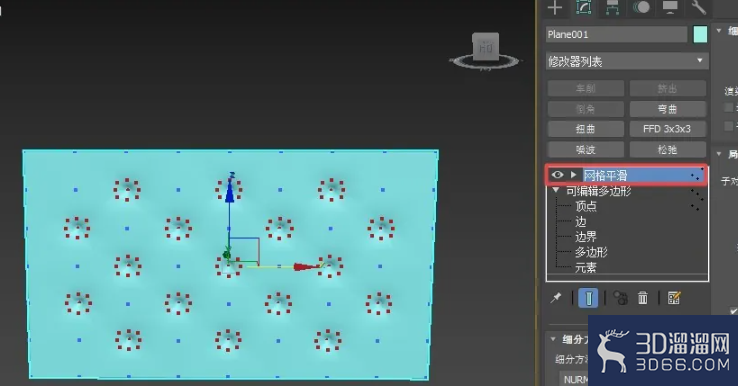Viewport: 738px width, 386px height.
Task: Select 可编辑多边形 in the modifier stack
Action: coord(598,191)
